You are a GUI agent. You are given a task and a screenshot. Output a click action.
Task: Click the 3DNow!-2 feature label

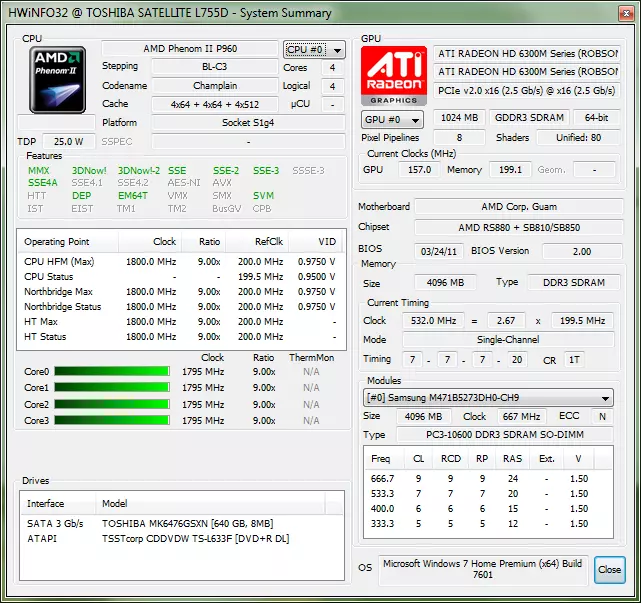click(x=139, y=170)
